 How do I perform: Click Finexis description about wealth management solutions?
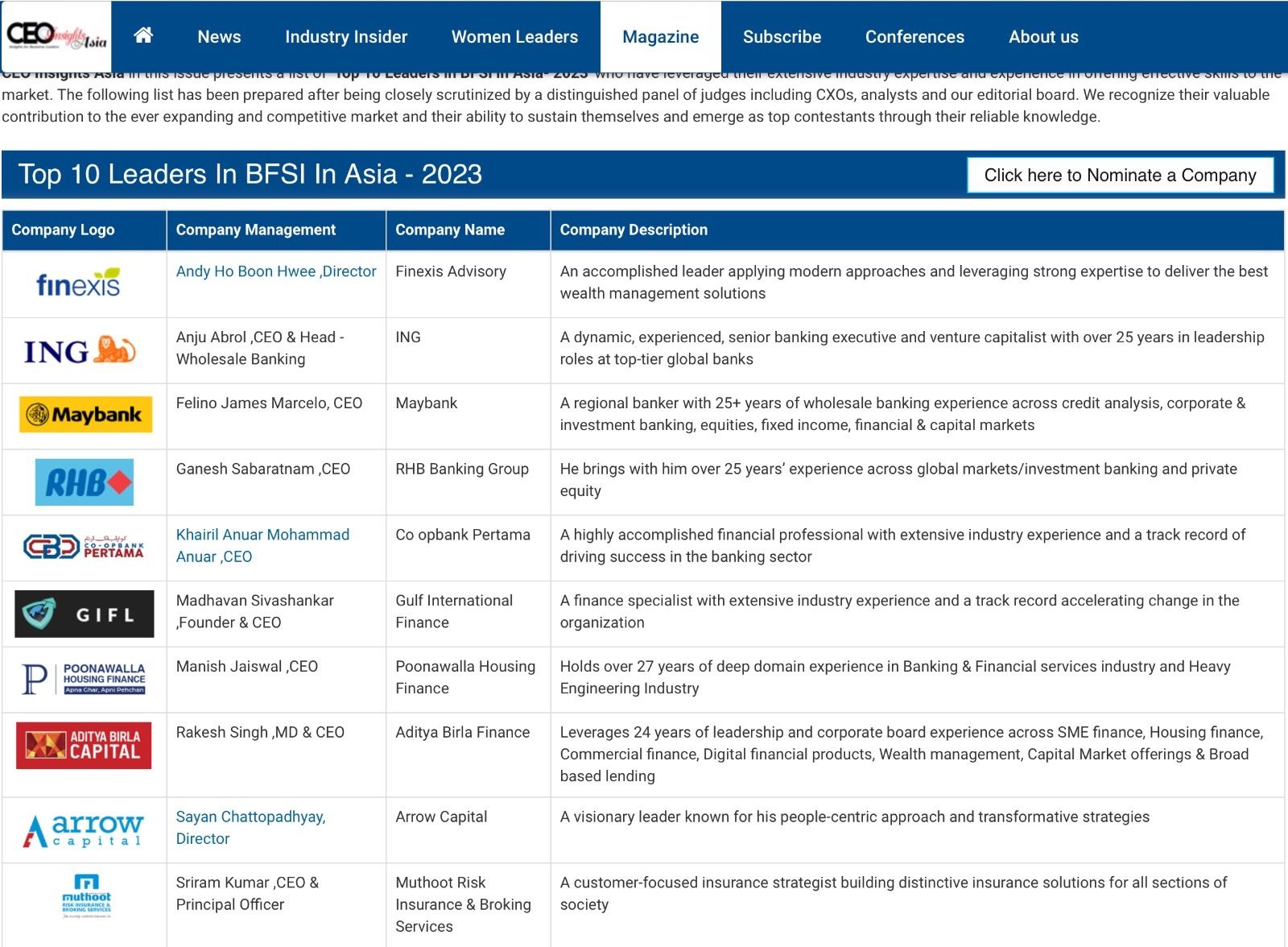point(914,282)
